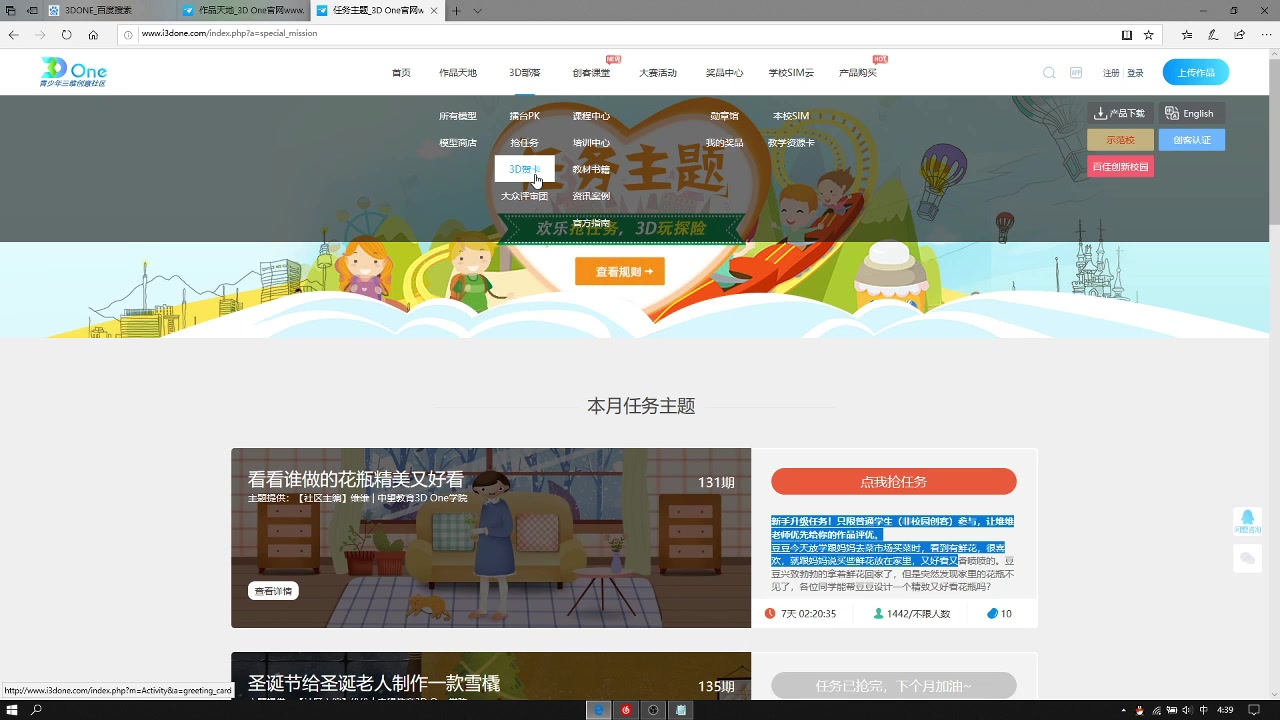Open browser settings ellipsis menu
Screen dimensions: 1280x720
point(1265,34)
